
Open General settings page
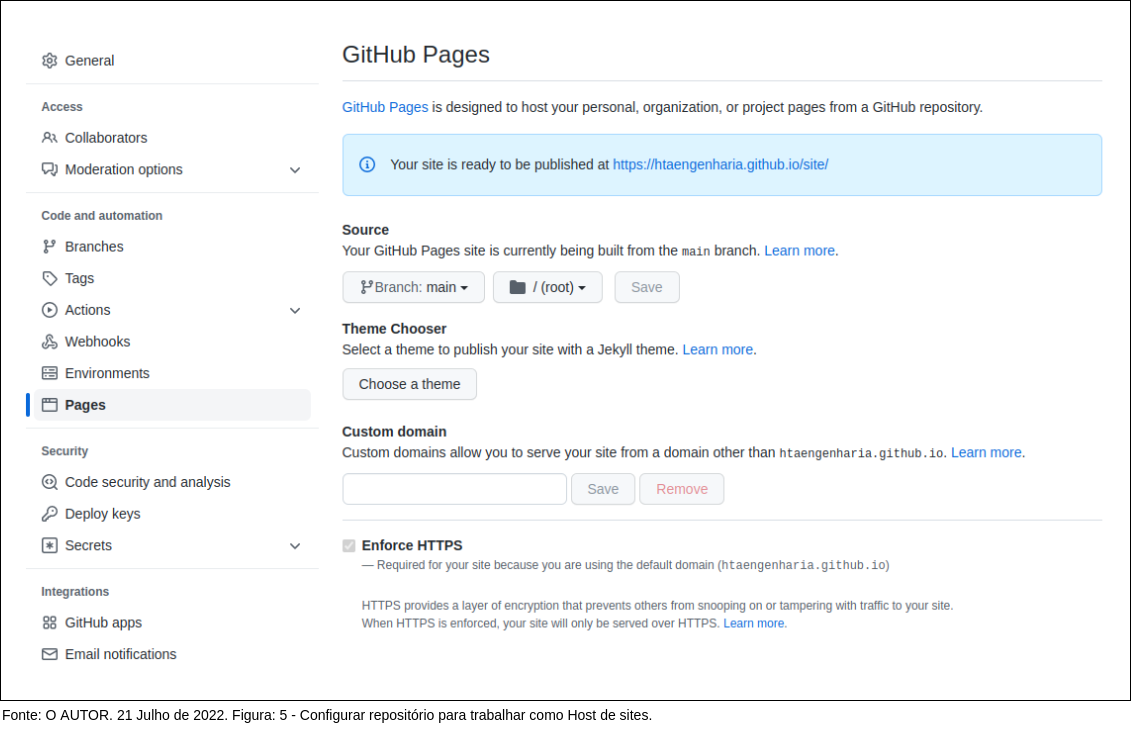point(89,61)
